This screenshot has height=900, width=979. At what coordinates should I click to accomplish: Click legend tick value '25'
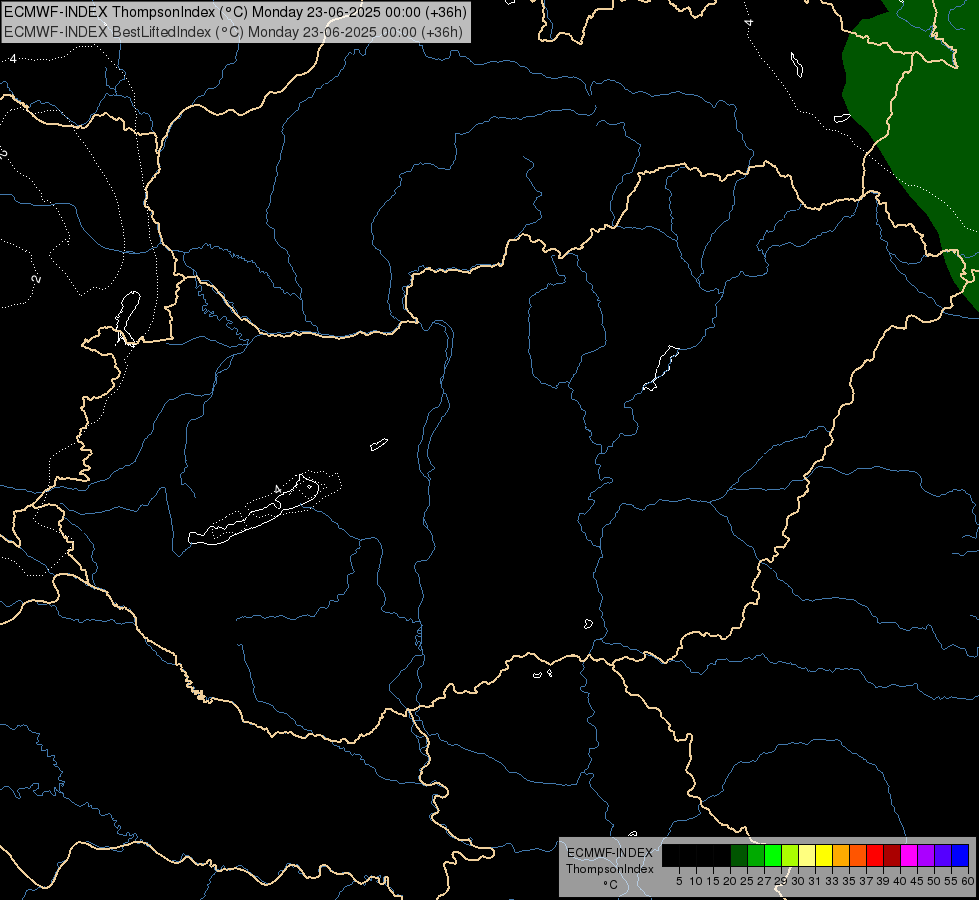click(x=747, y=881)
